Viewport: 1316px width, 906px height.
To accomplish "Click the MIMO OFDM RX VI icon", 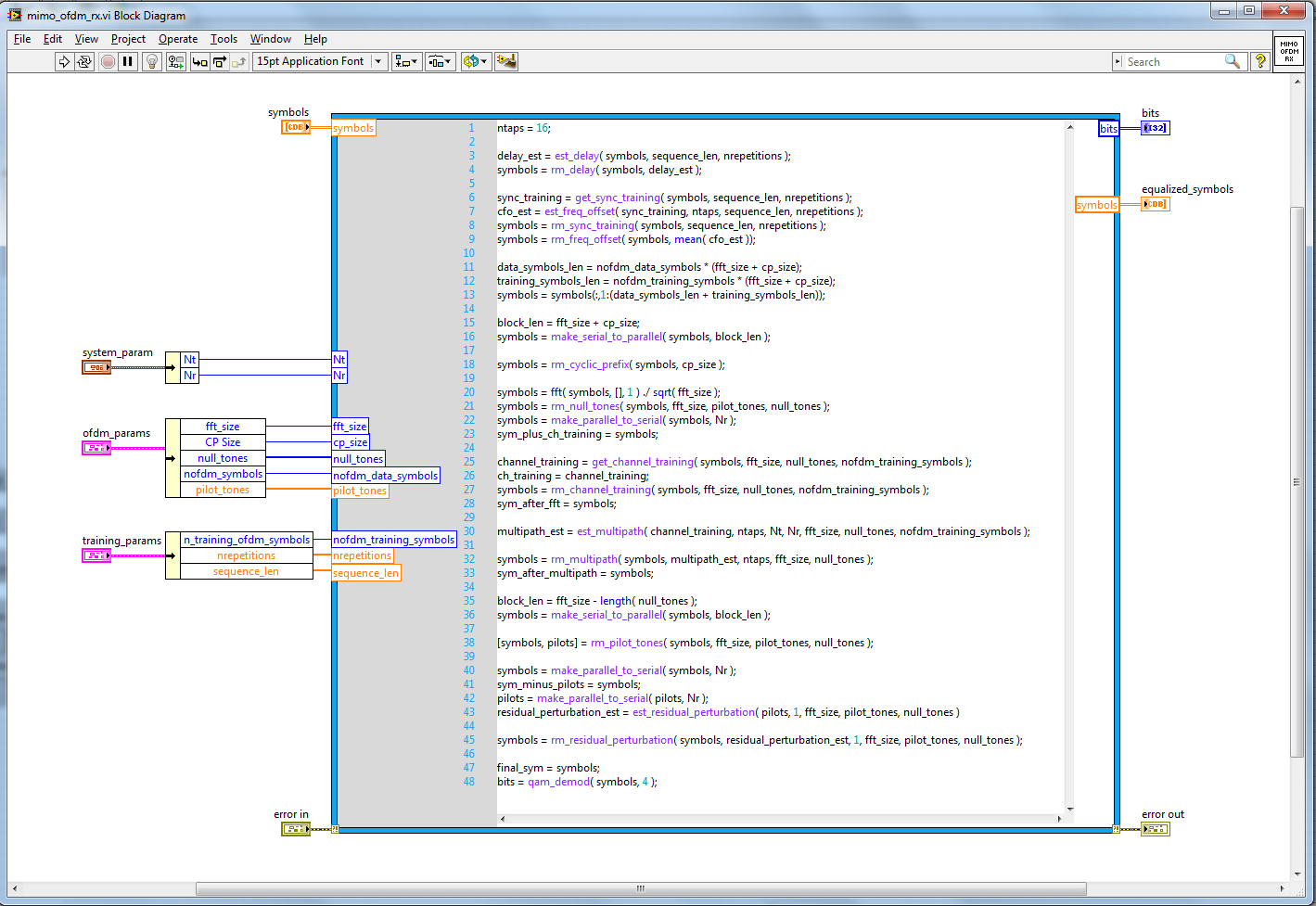I will point(1288,50).
